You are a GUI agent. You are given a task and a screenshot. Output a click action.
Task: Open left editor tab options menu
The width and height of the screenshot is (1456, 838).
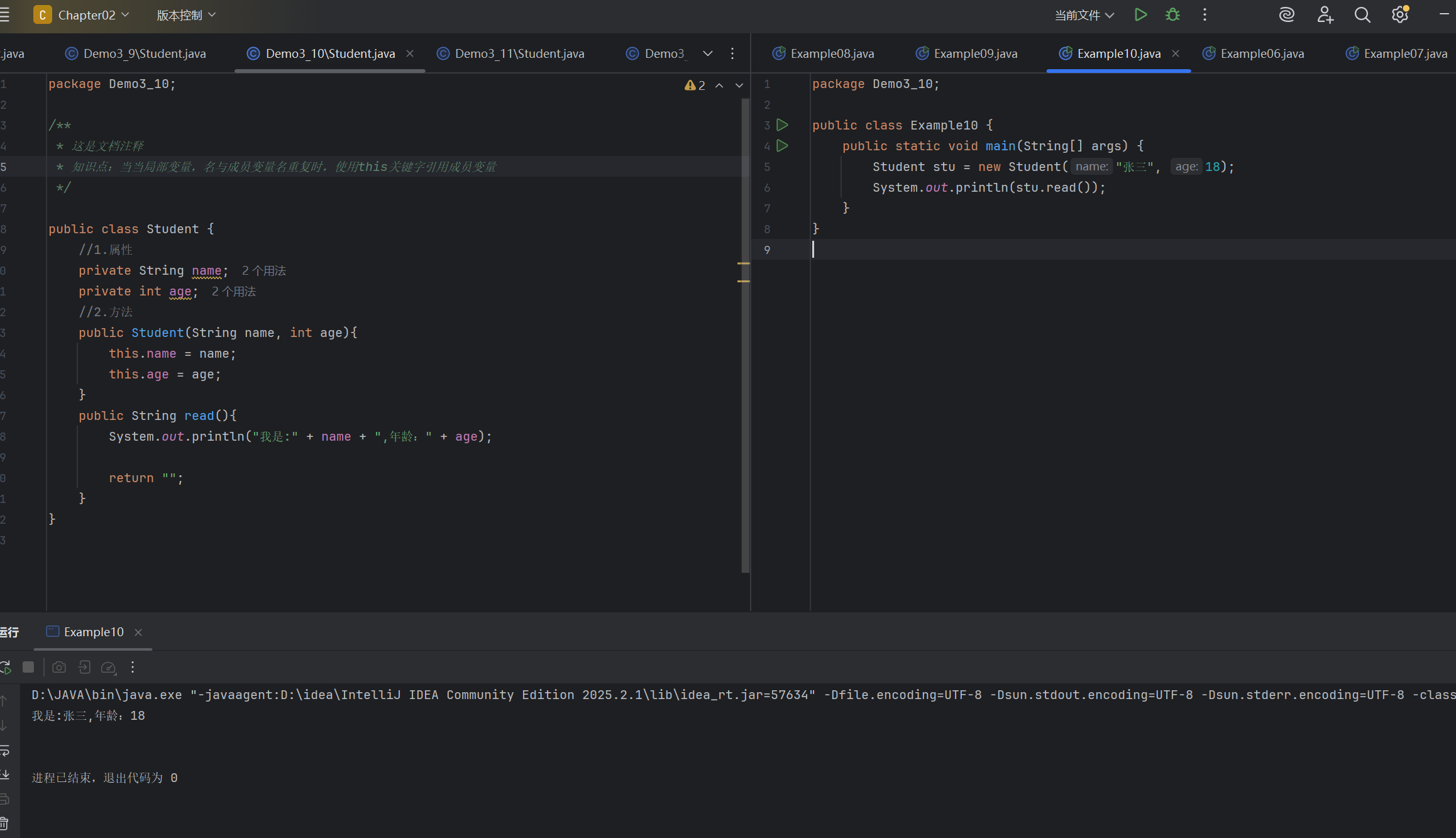pos(732,53)
